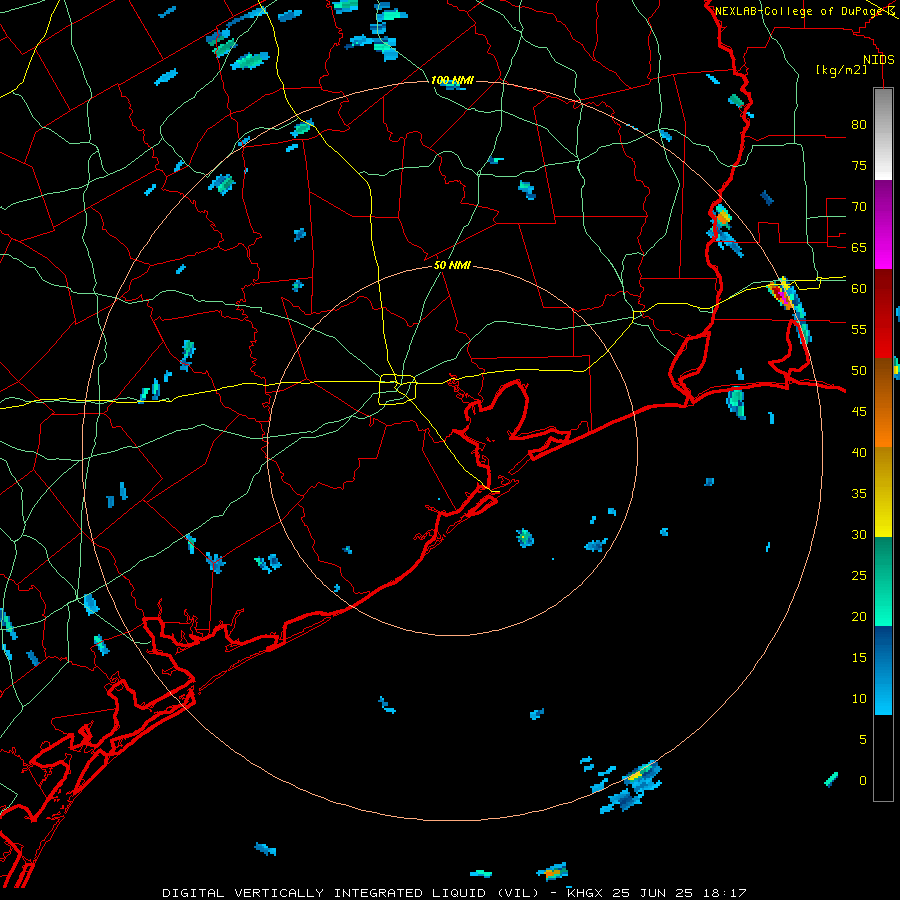This screenshot has height=900, width=900.
Task: Click the 50 value on the scale
Action: (859, 370)
